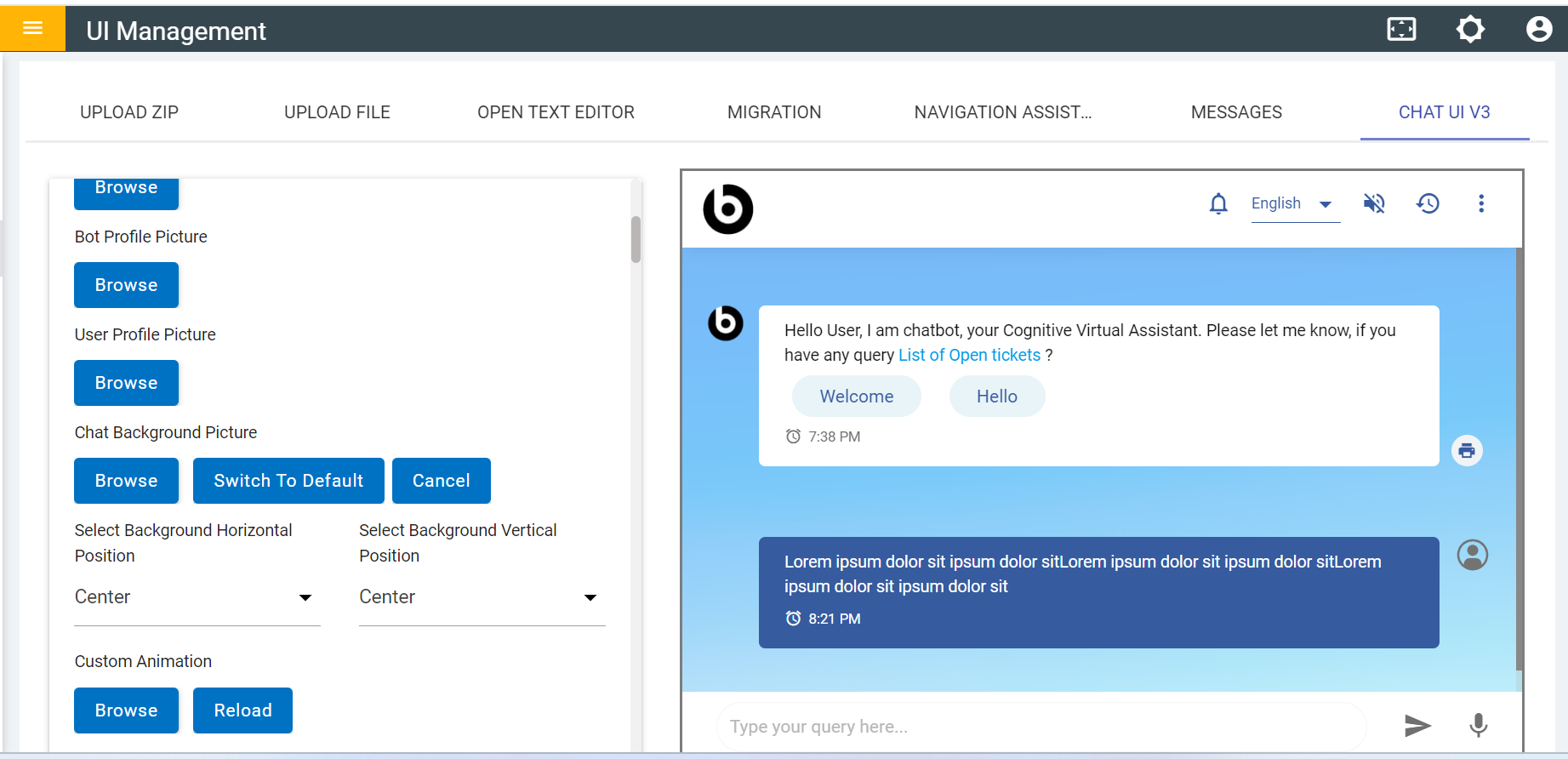
Task: Send the query with arrow icon
Action: click(x=1417, y=725)
